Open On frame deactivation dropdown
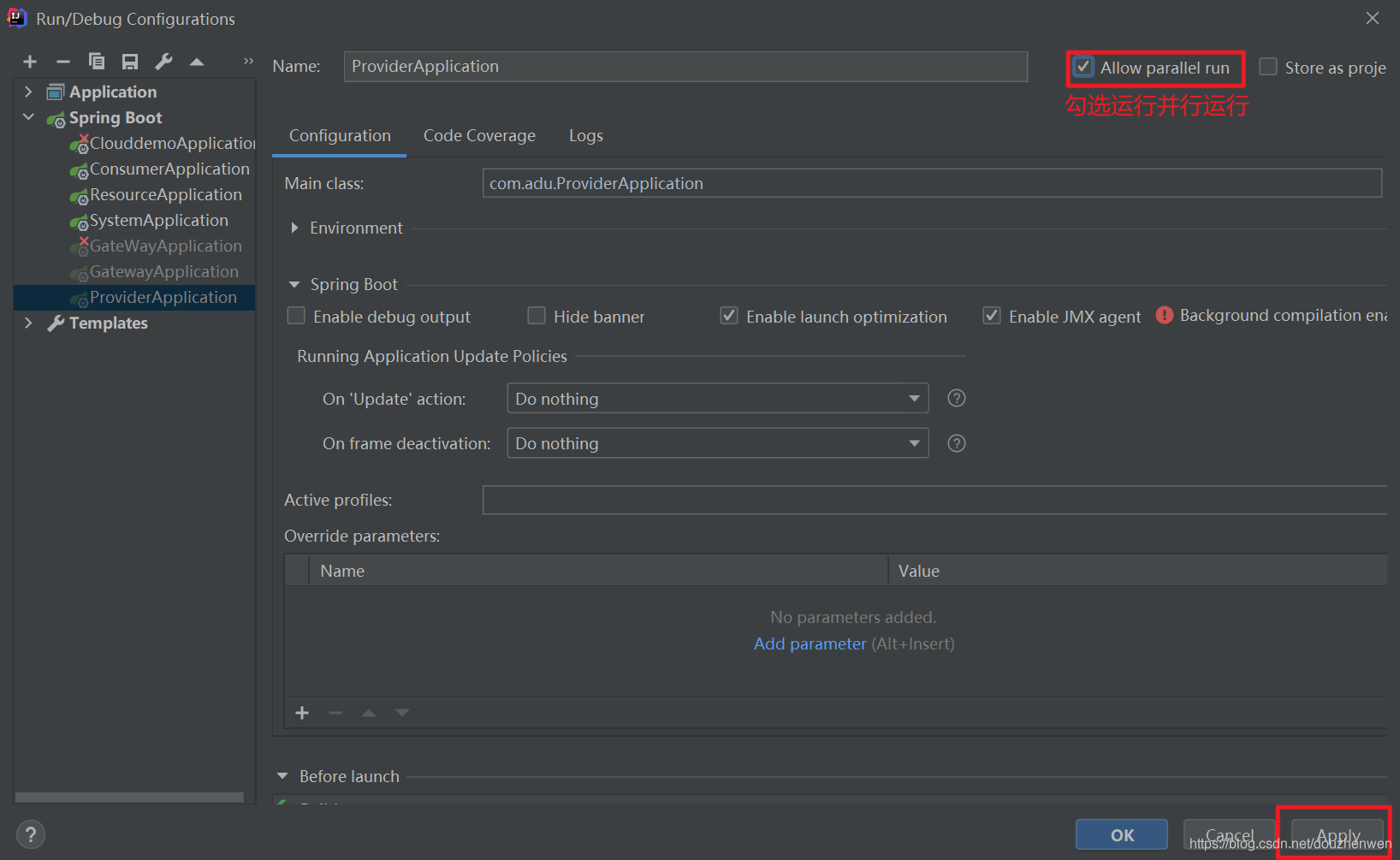Screen dimensions: 1400x860 tap(718, 443)
